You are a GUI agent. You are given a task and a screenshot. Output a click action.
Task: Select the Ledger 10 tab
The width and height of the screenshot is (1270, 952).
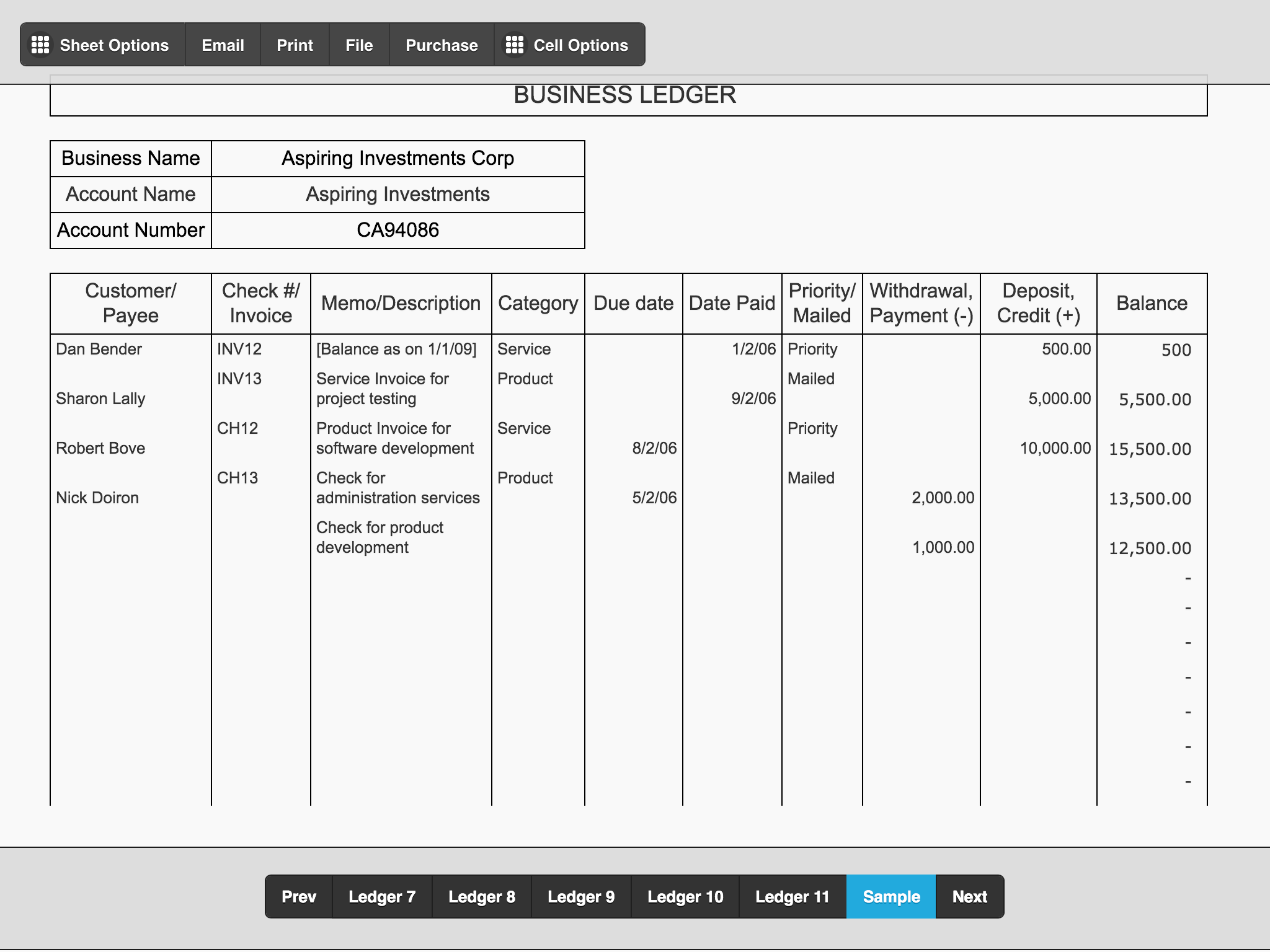click(x=685, y=897)
